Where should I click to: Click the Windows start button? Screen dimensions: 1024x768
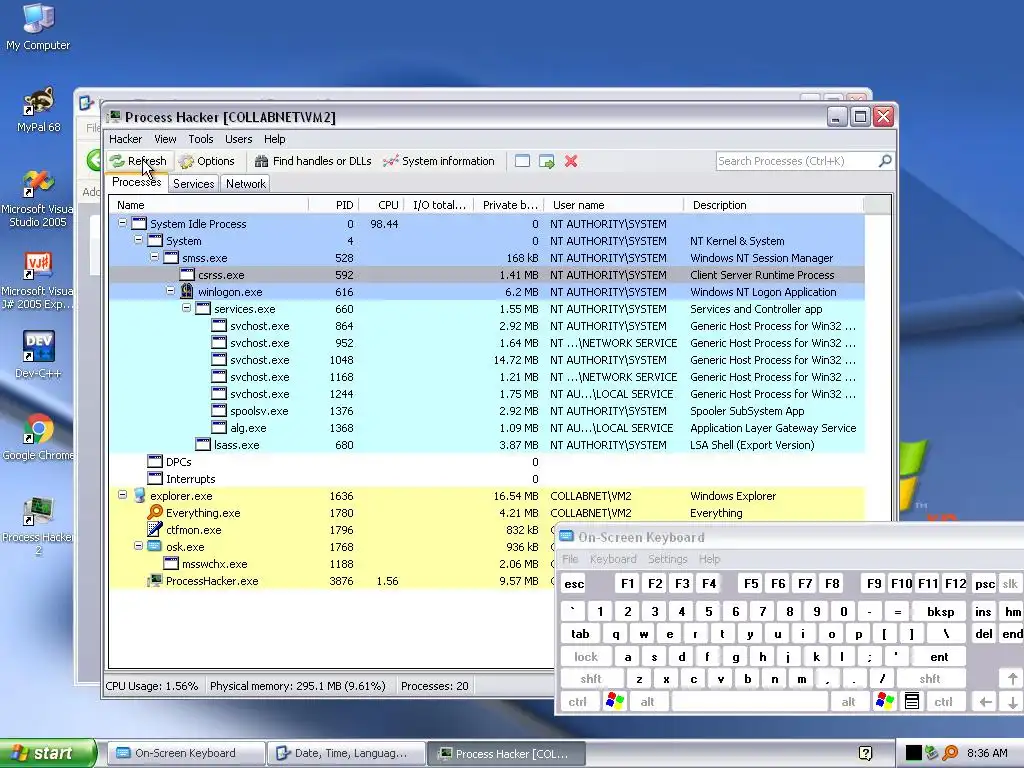coord(48,753)
